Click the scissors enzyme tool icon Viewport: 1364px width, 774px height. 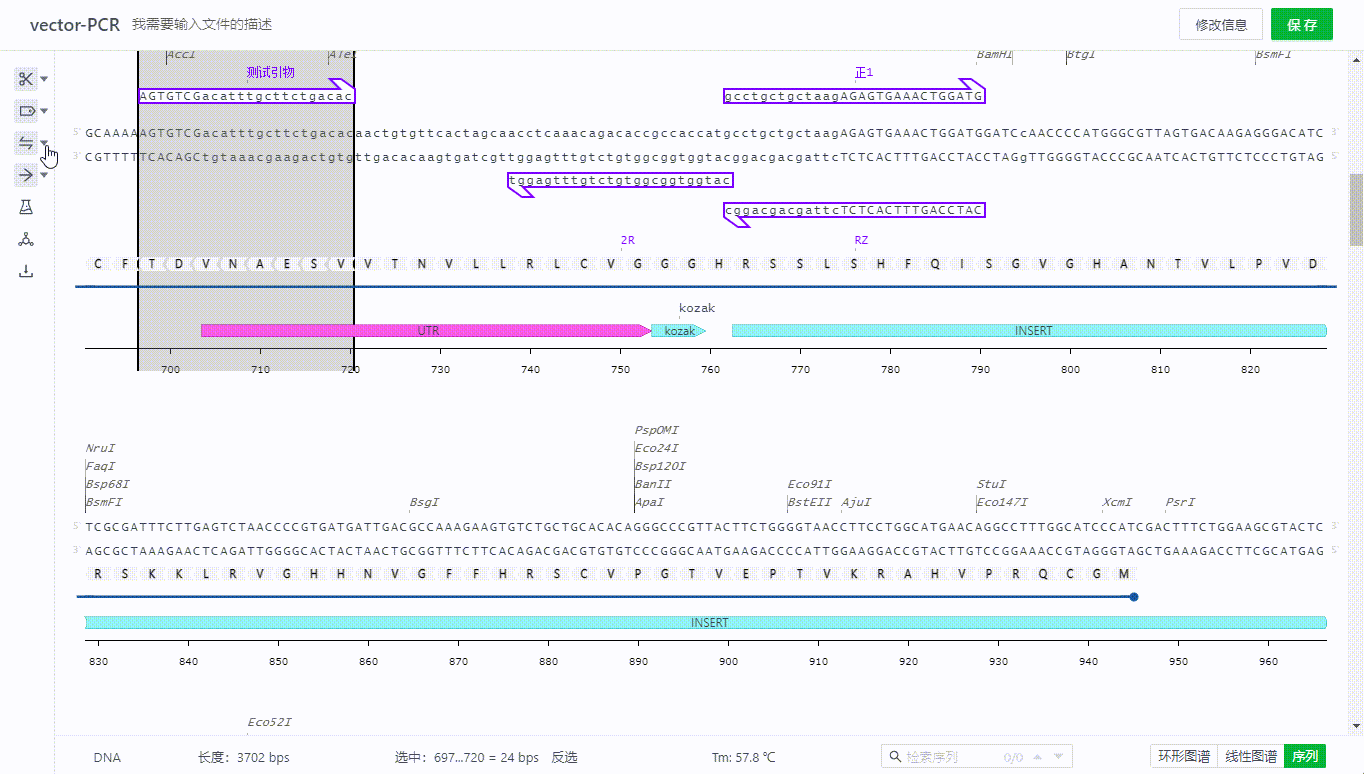[x=26, y=79]
